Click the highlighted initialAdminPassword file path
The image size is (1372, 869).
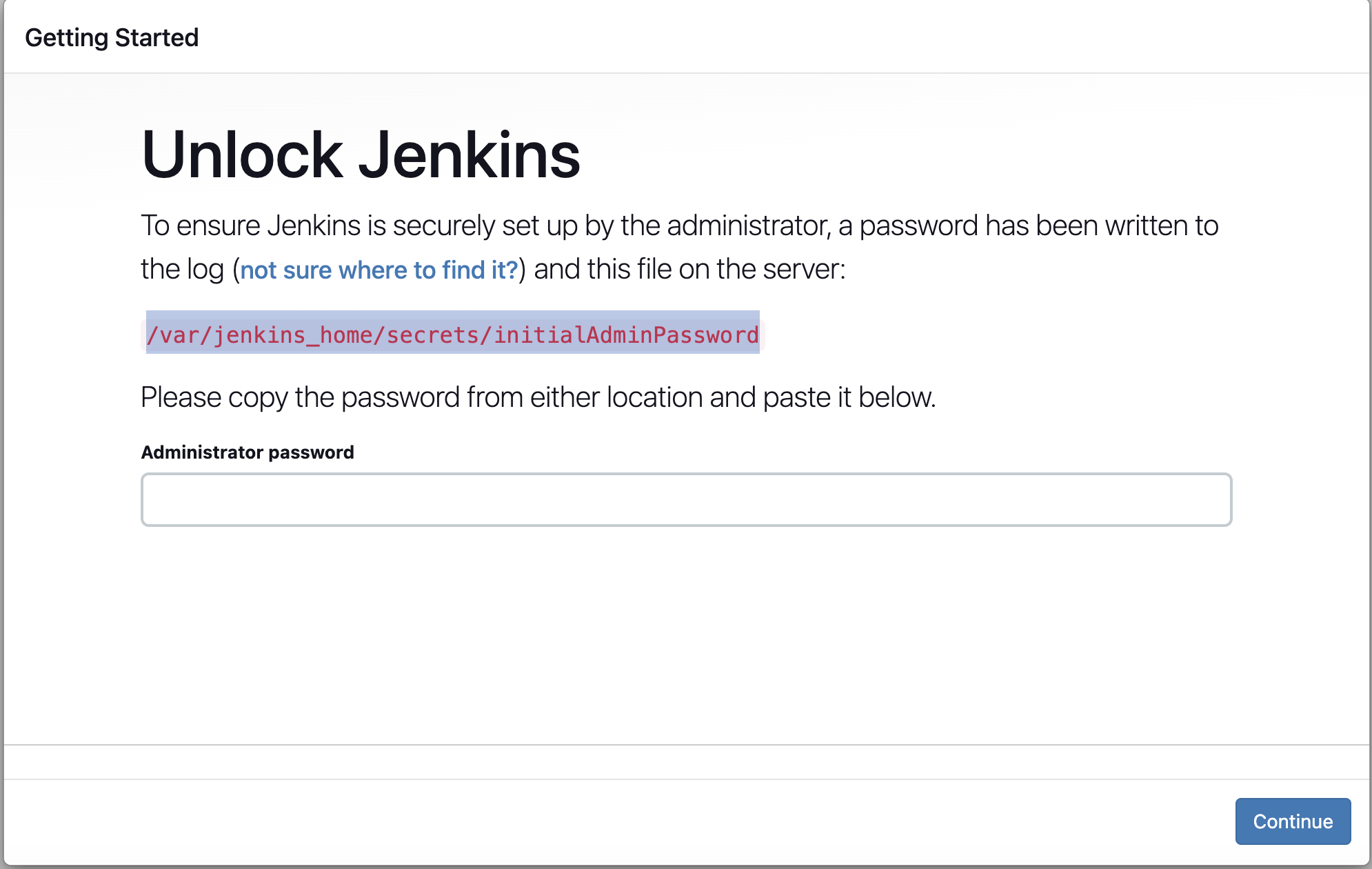click(452, 334)
